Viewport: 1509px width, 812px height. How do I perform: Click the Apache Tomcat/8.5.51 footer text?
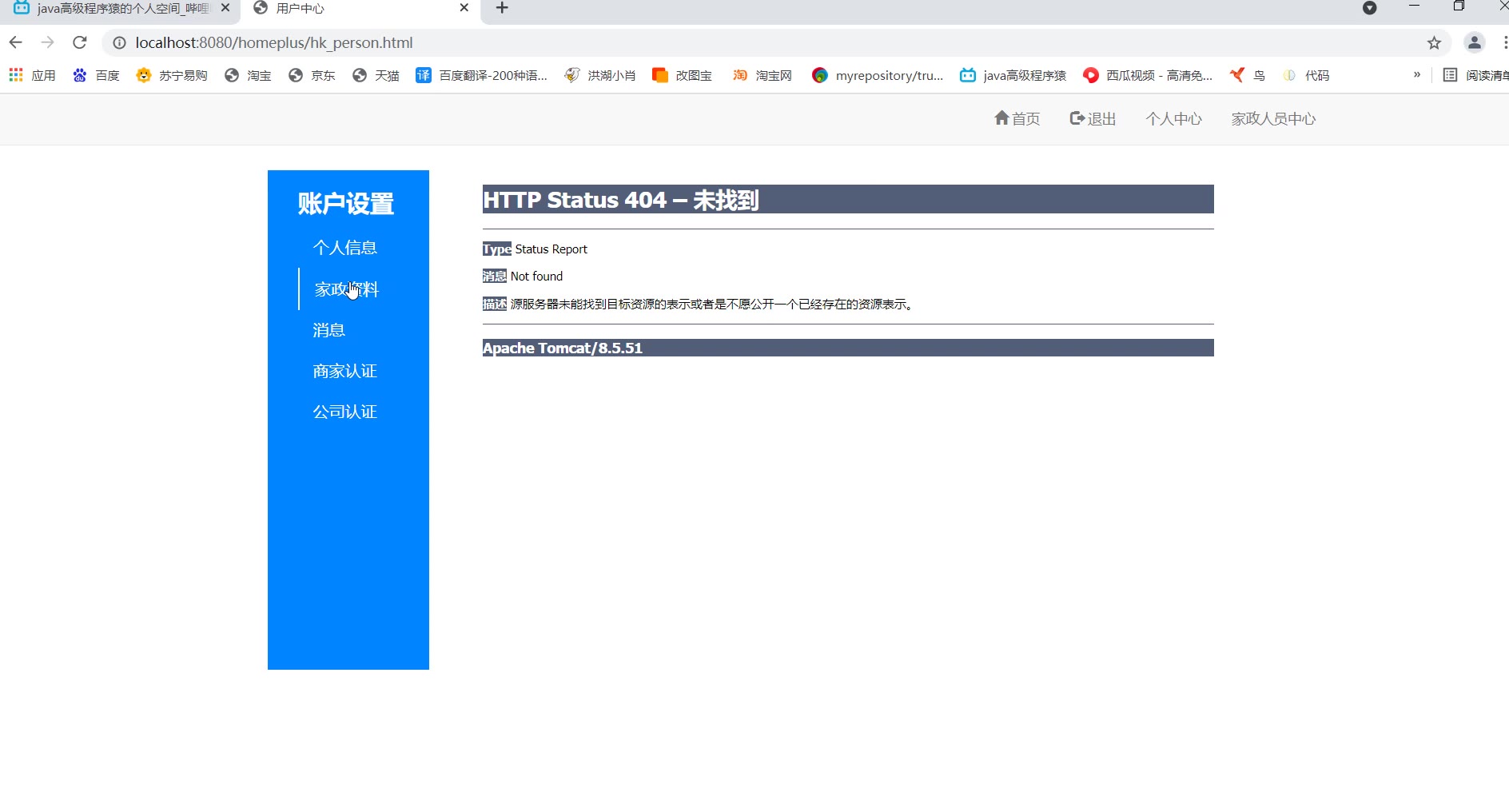(563, 348)
